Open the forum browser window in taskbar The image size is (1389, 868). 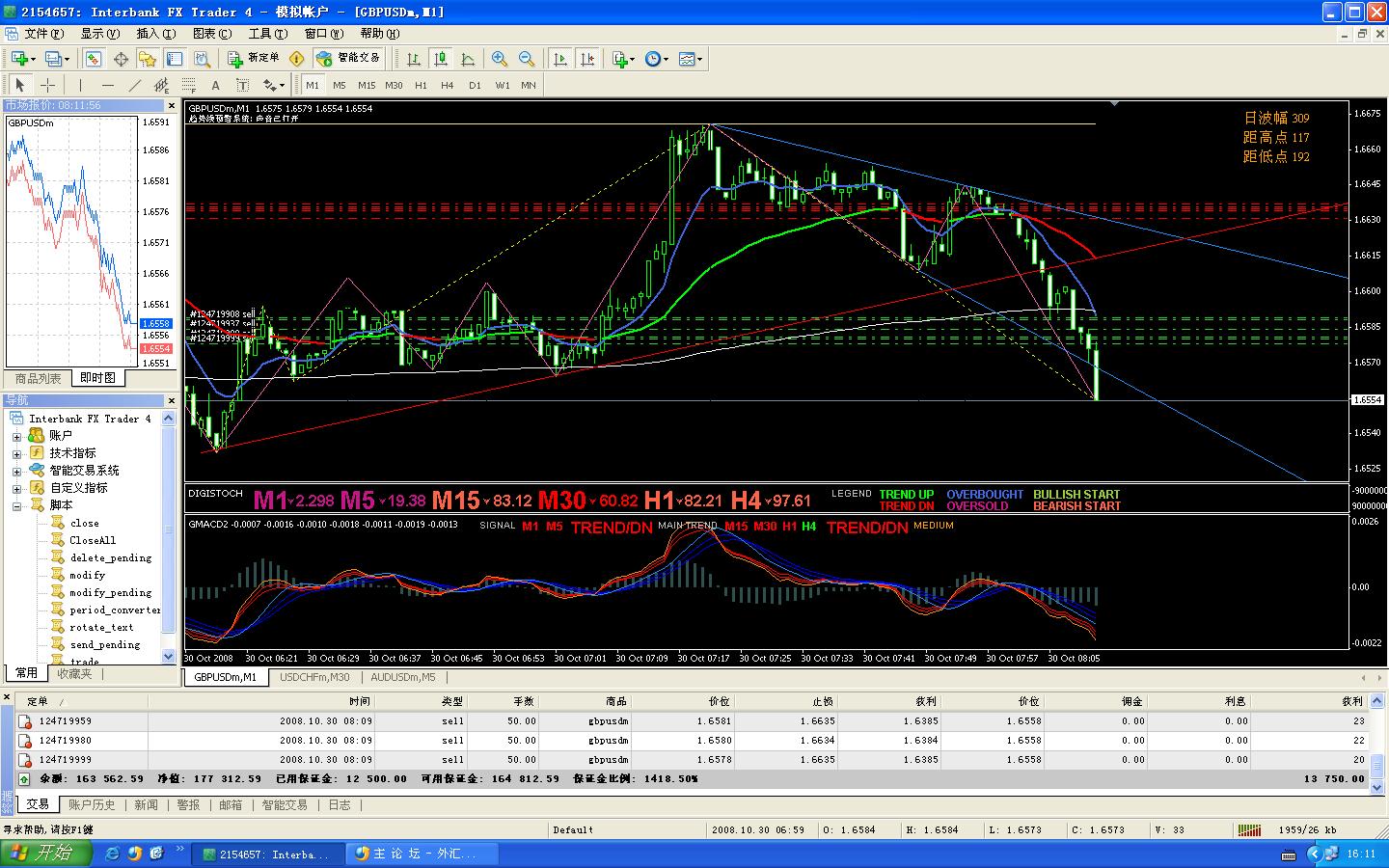[422, 854]
